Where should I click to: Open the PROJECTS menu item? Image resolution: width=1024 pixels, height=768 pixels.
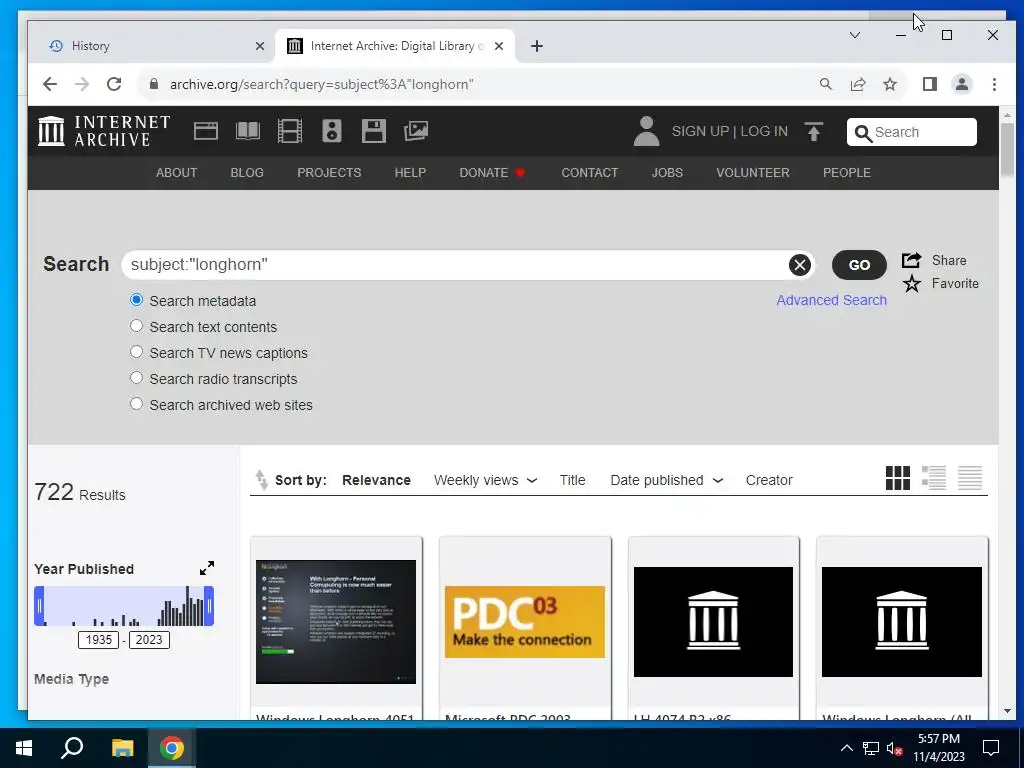(x=329, y=172)
